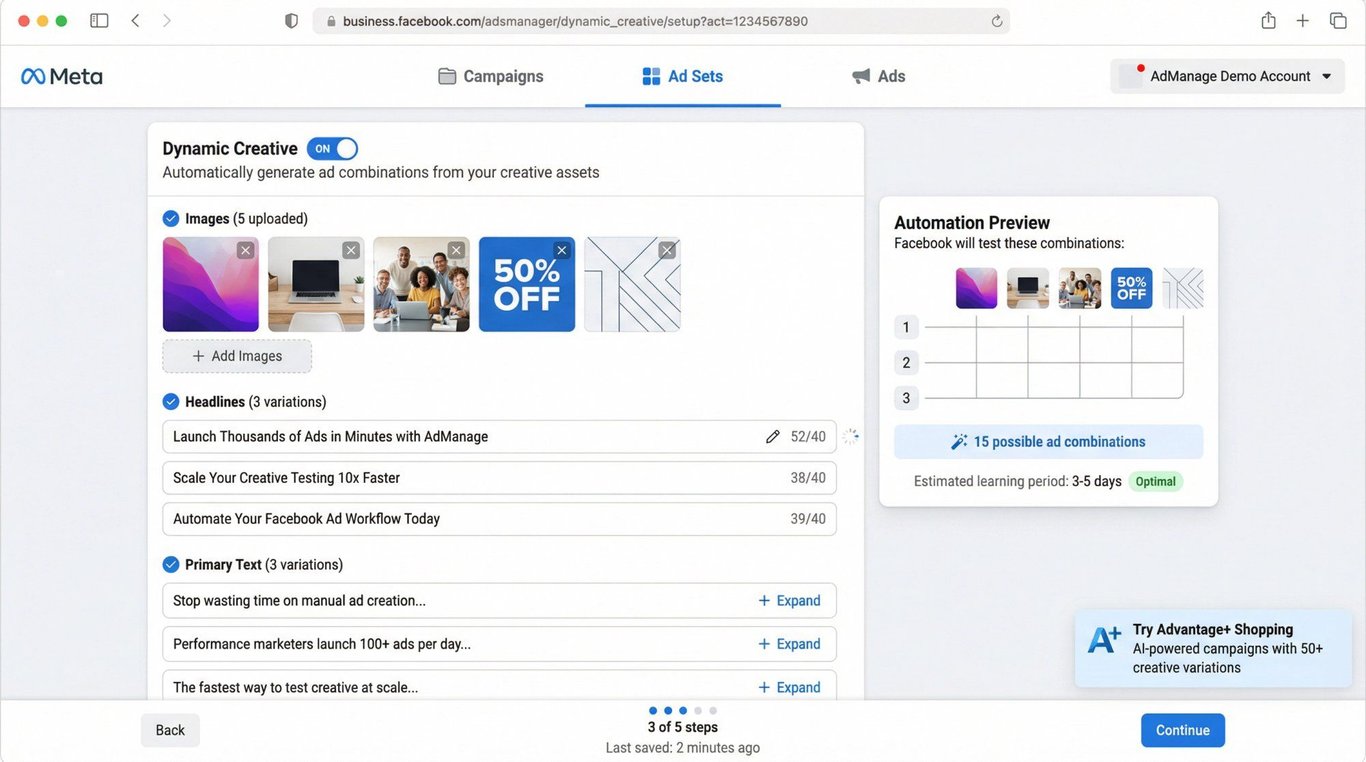Click the team photo in Automation Preview
Image resolution: width=1366 pixels, height=762 pixels.
coord(1080,288)
